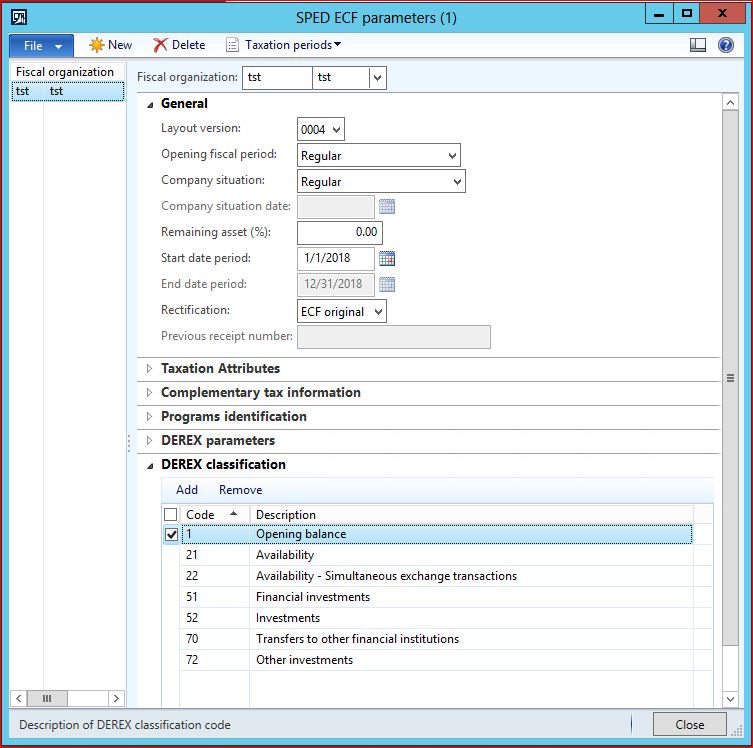Open the File menu dropdown
The width and height of the screenshot is (753, 748).
[x=41, y=46]
